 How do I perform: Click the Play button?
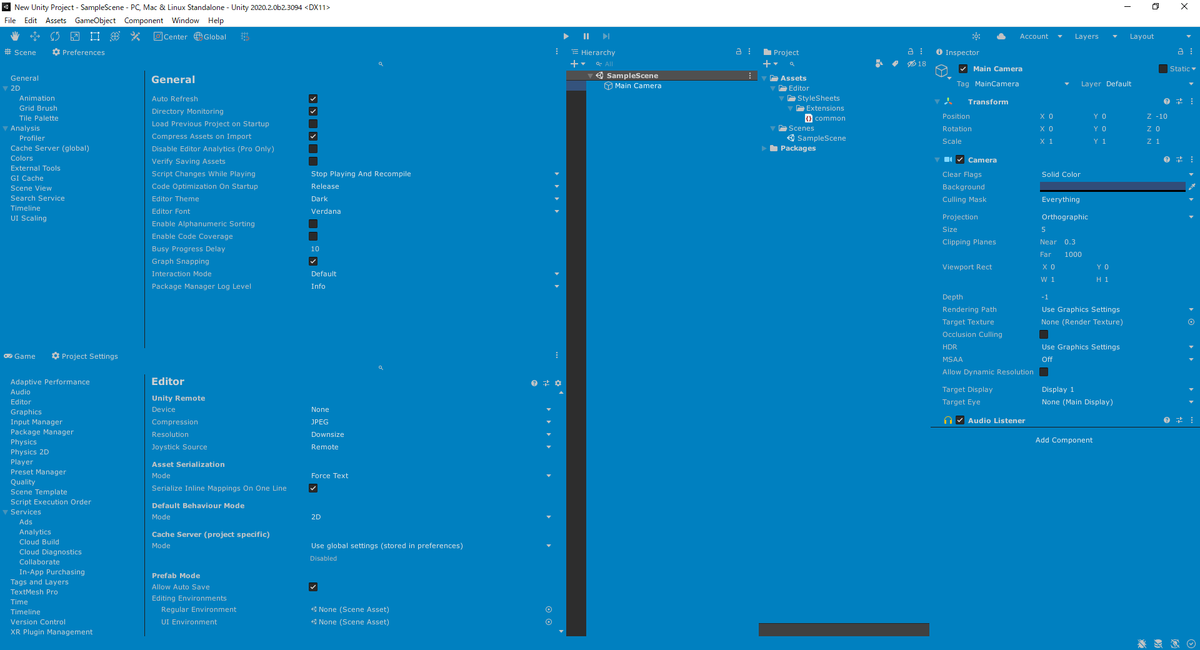coord(566,36)
